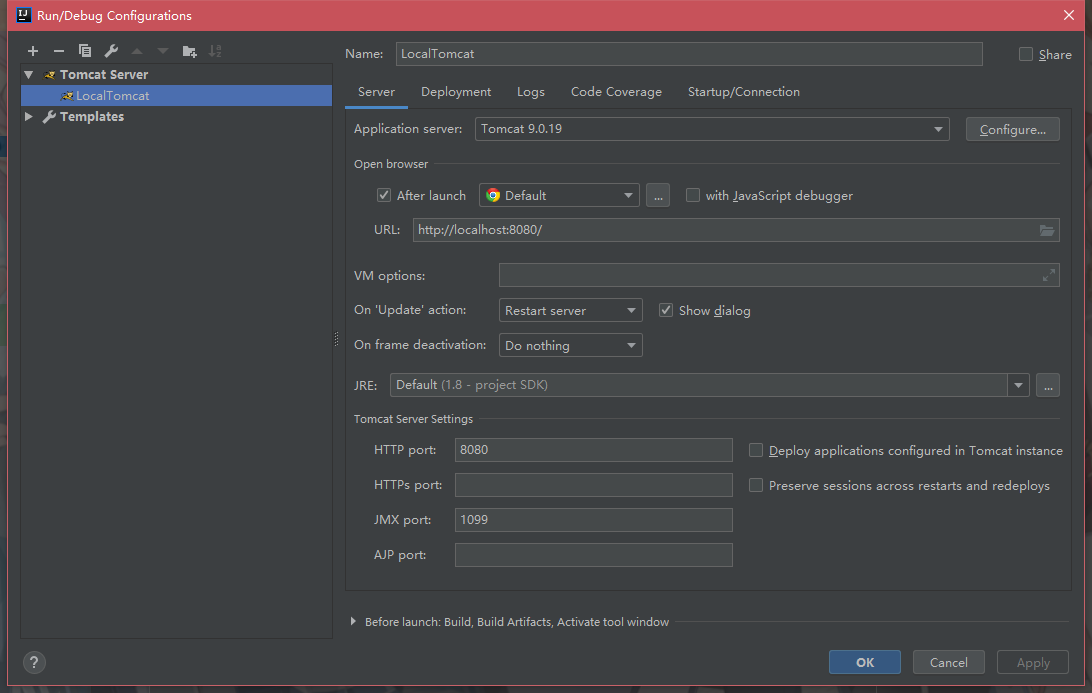The image size is (1092, 693).
Task: Expand the VM options field
Action: 1048,276
